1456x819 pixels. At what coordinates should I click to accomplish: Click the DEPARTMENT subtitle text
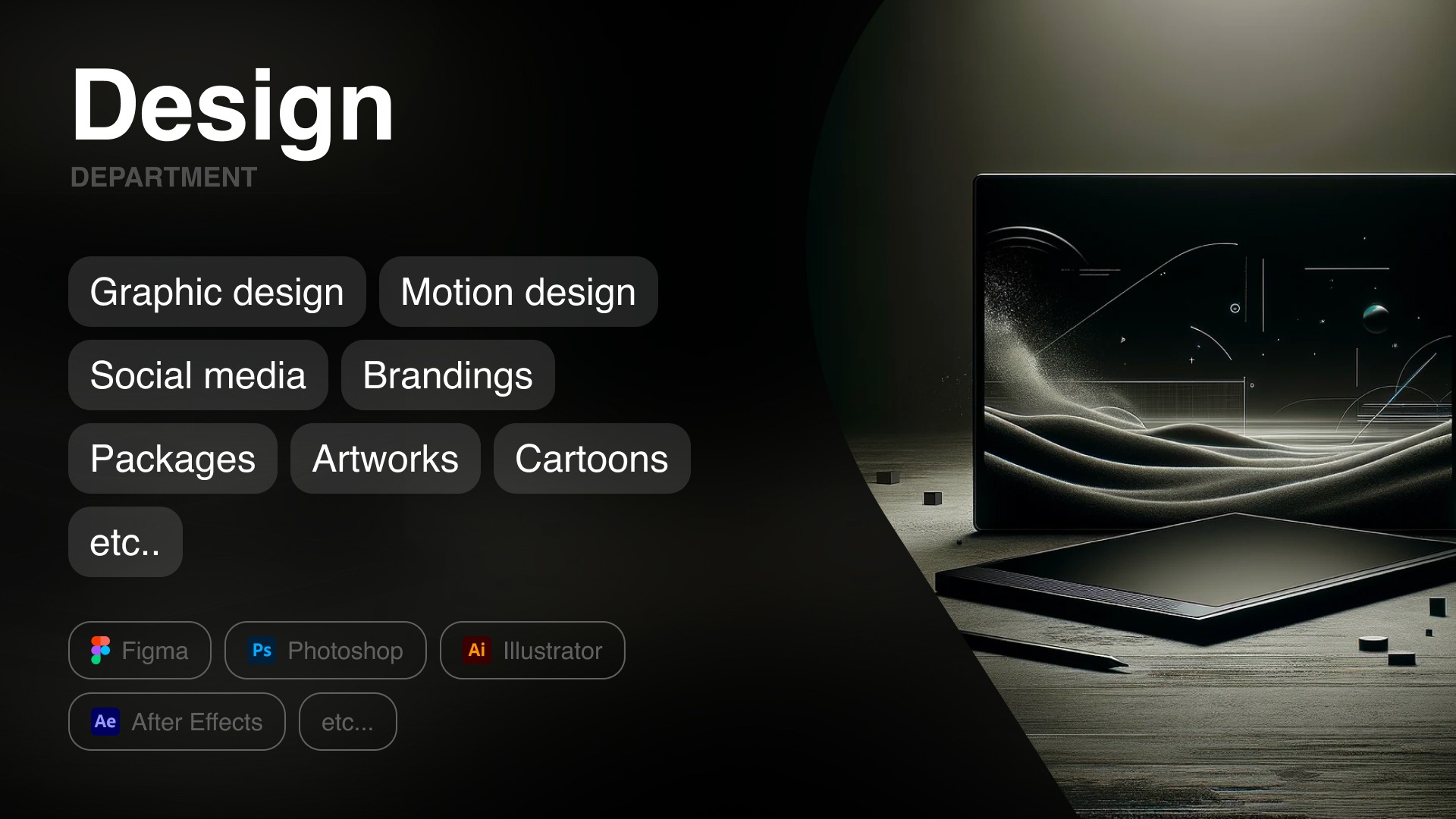pos(164,177)
